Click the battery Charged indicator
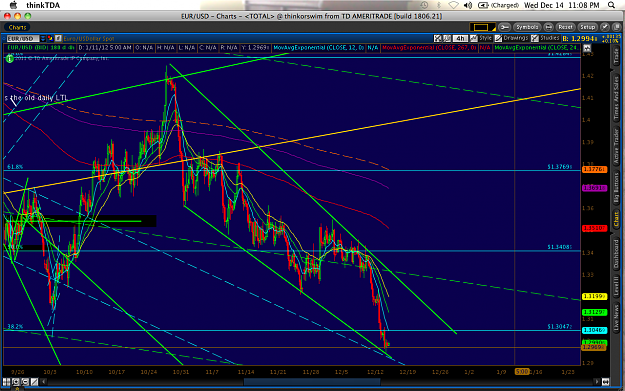This screenshot has height=391, width=625. tap(498, 5)
